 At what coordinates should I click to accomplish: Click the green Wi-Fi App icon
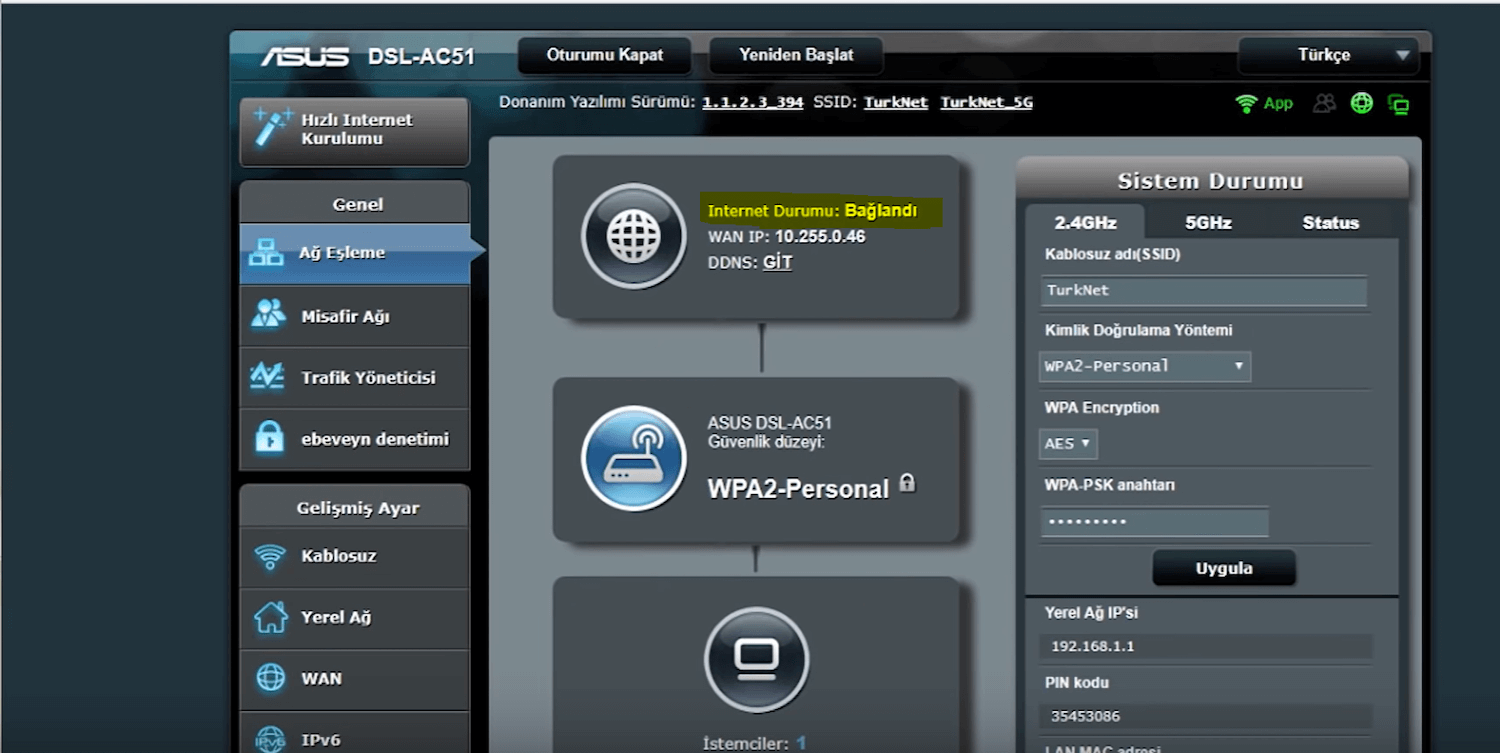(x=1264, y=103)
